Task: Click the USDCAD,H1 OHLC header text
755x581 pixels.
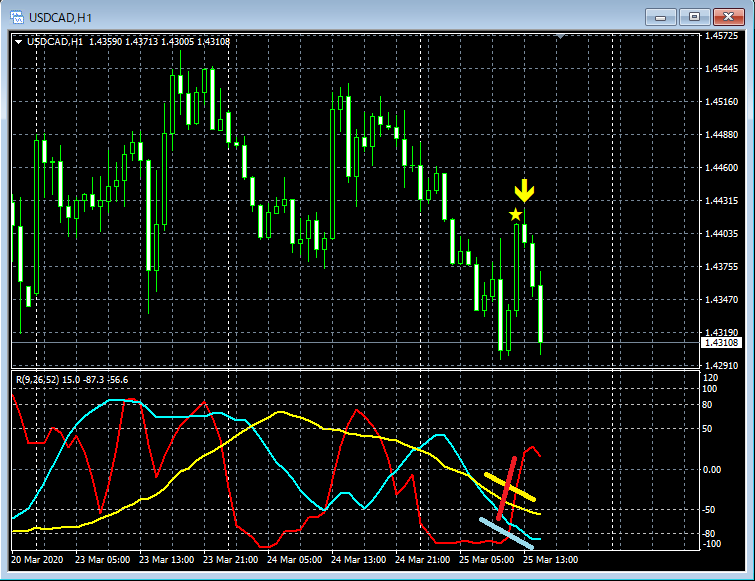Action: 128,42
